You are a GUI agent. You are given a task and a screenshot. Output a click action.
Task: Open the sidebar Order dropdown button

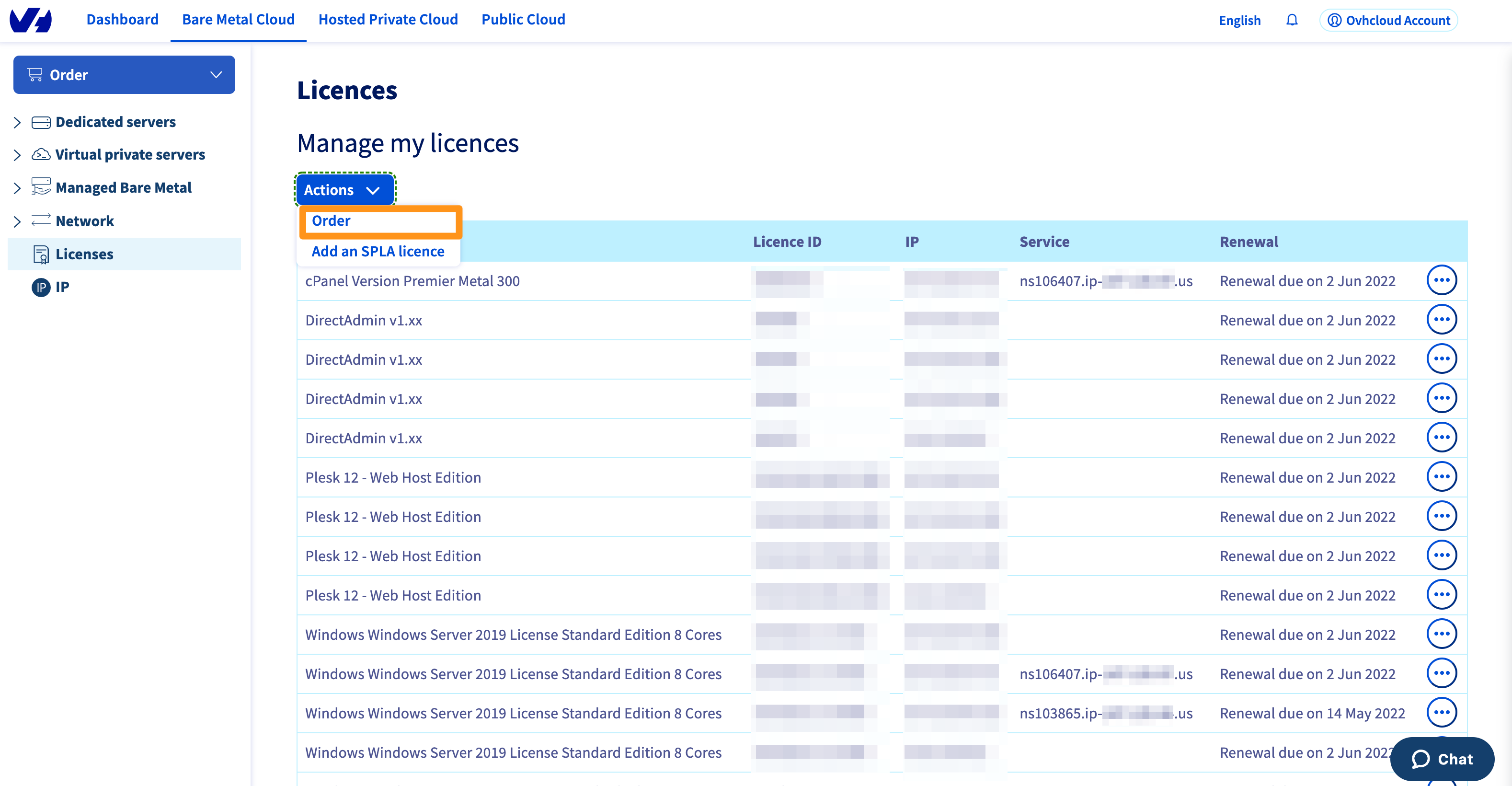click(124, 75)
